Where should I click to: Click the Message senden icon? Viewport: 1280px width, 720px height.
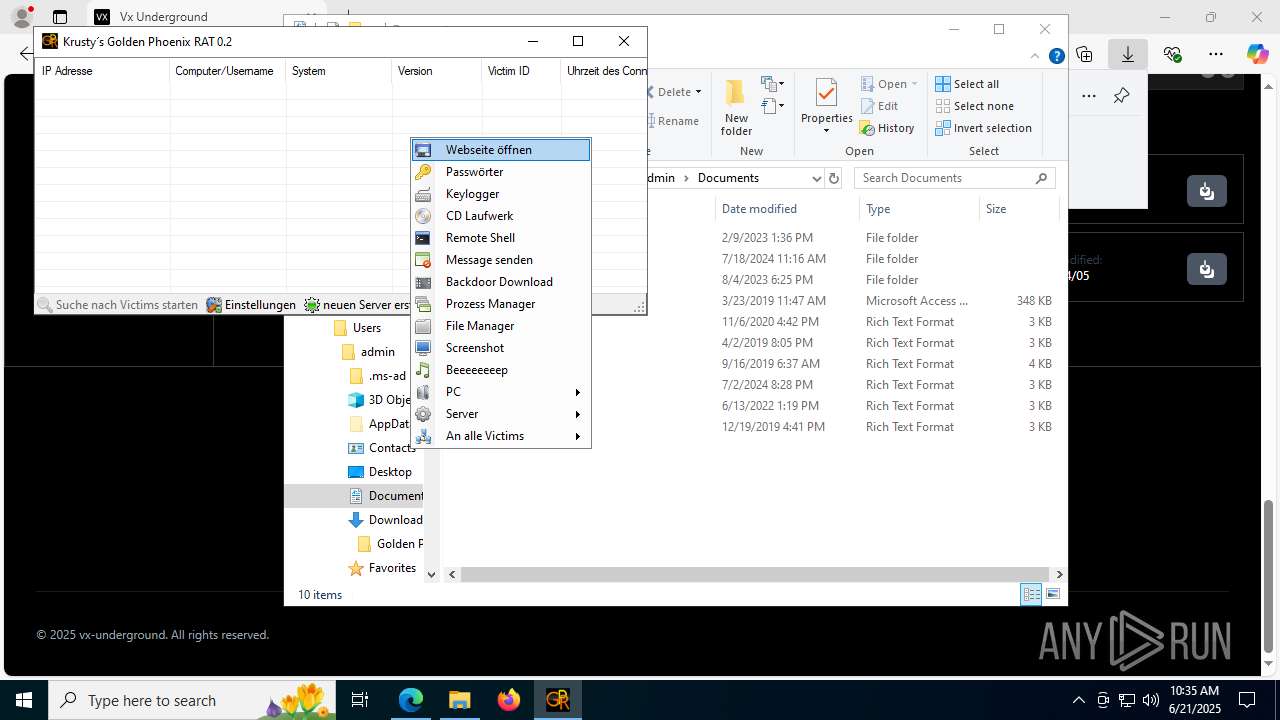point(423,260)
